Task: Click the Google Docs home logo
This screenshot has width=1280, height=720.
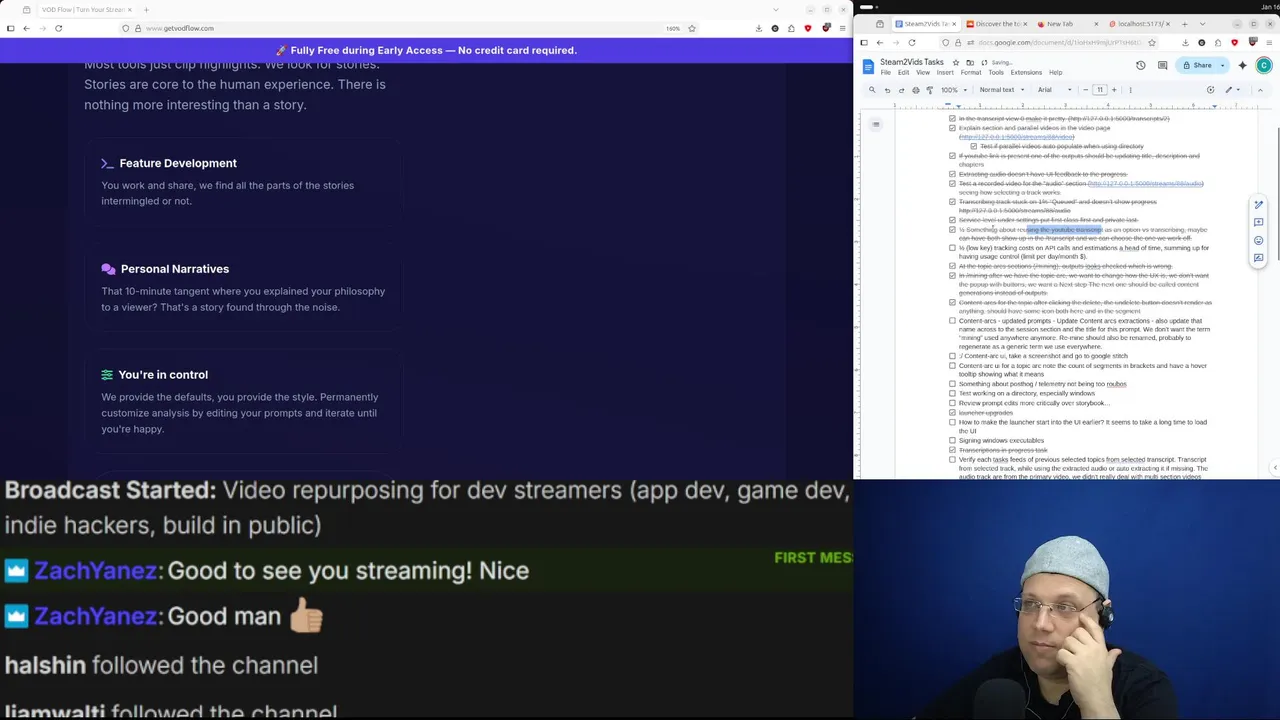Action: point(867,66)
